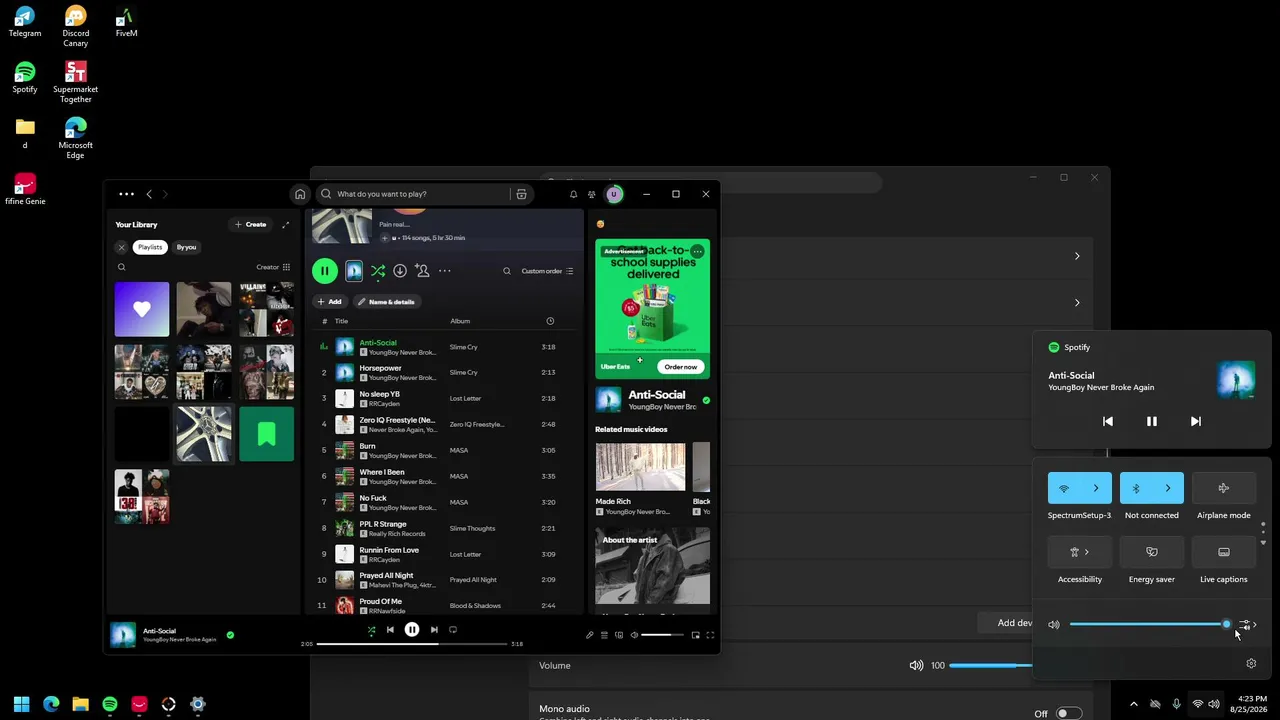Pause the playlist with the large green button
The width and height of the screenshot is (1280, 720).
(324, 271)
